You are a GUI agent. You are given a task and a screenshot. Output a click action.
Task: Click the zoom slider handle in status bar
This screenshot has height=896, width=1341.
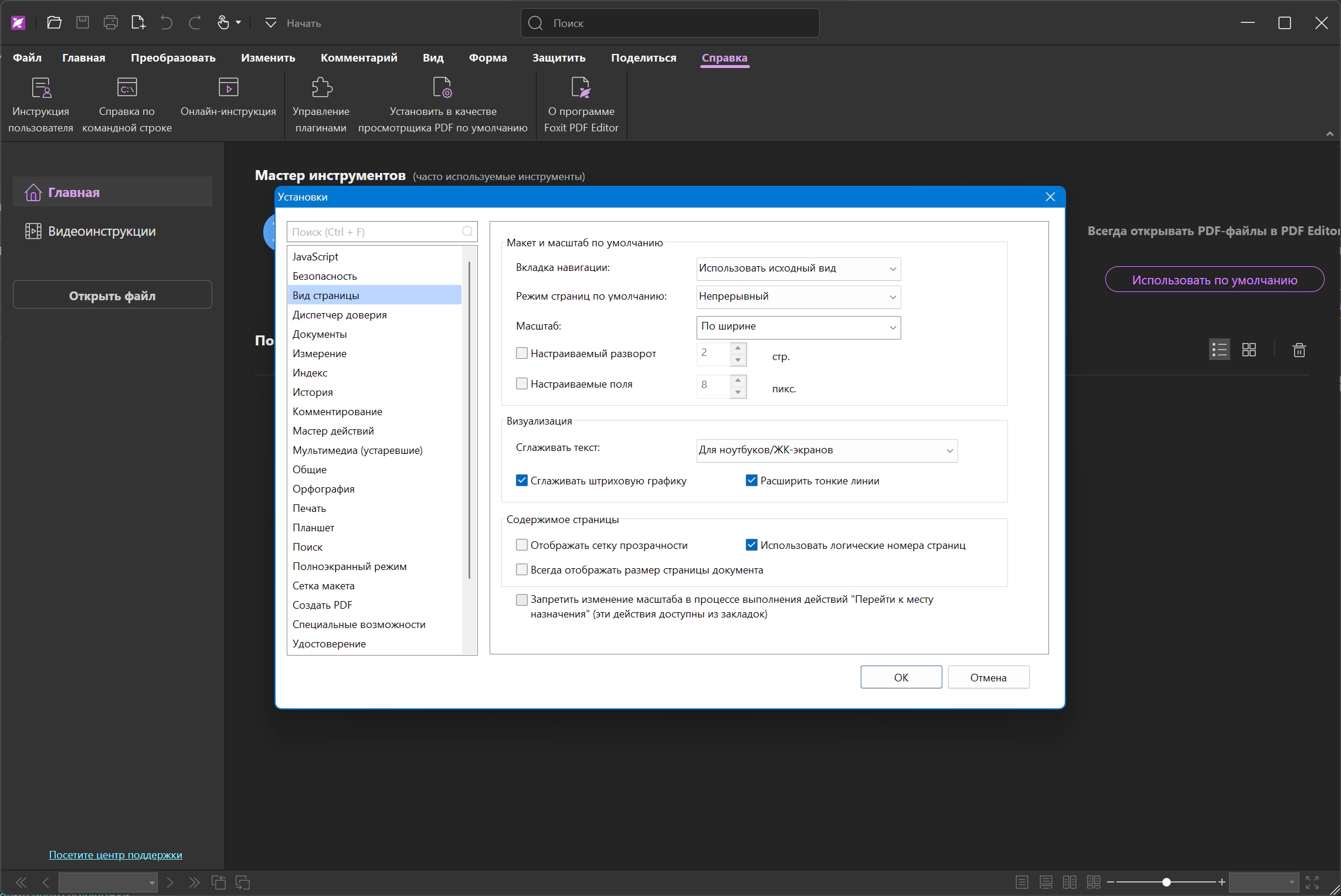1166,882
